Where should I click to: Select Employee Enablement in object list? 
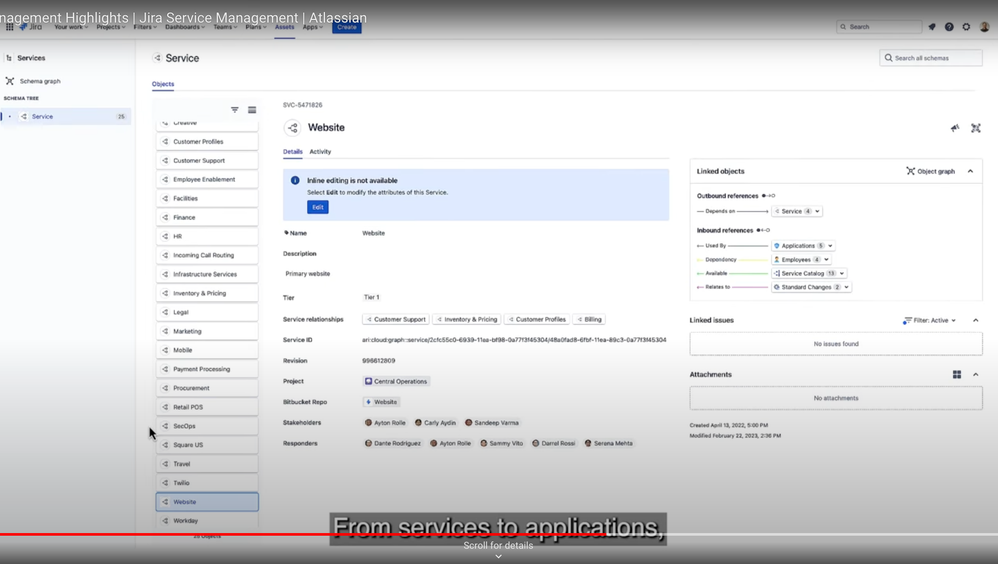[207, 180]
